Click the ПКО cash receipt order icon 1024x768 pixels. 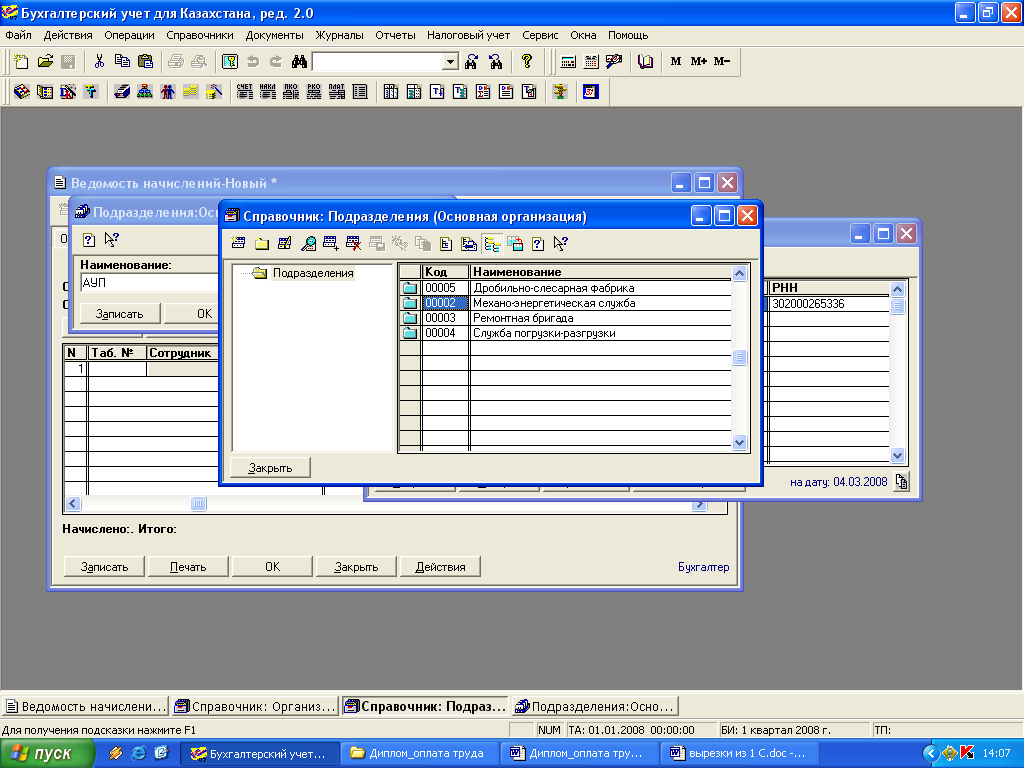tap(291, 91)
